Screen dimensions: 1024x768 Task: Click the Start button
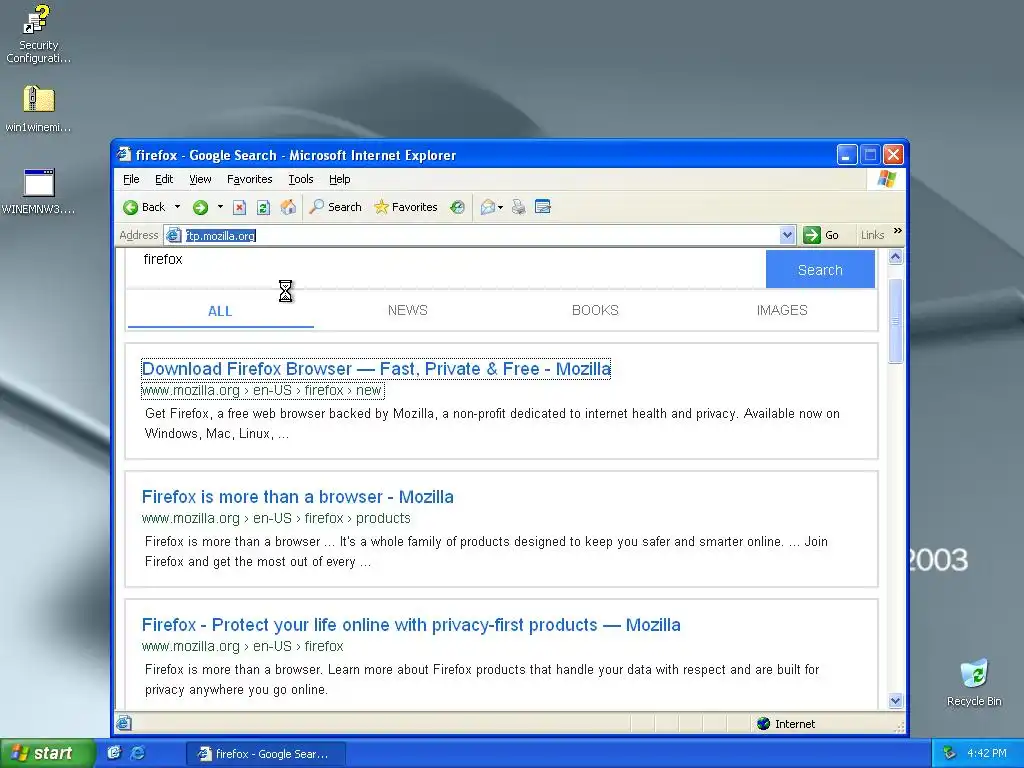pyautogui.click(x=47, y=753)
